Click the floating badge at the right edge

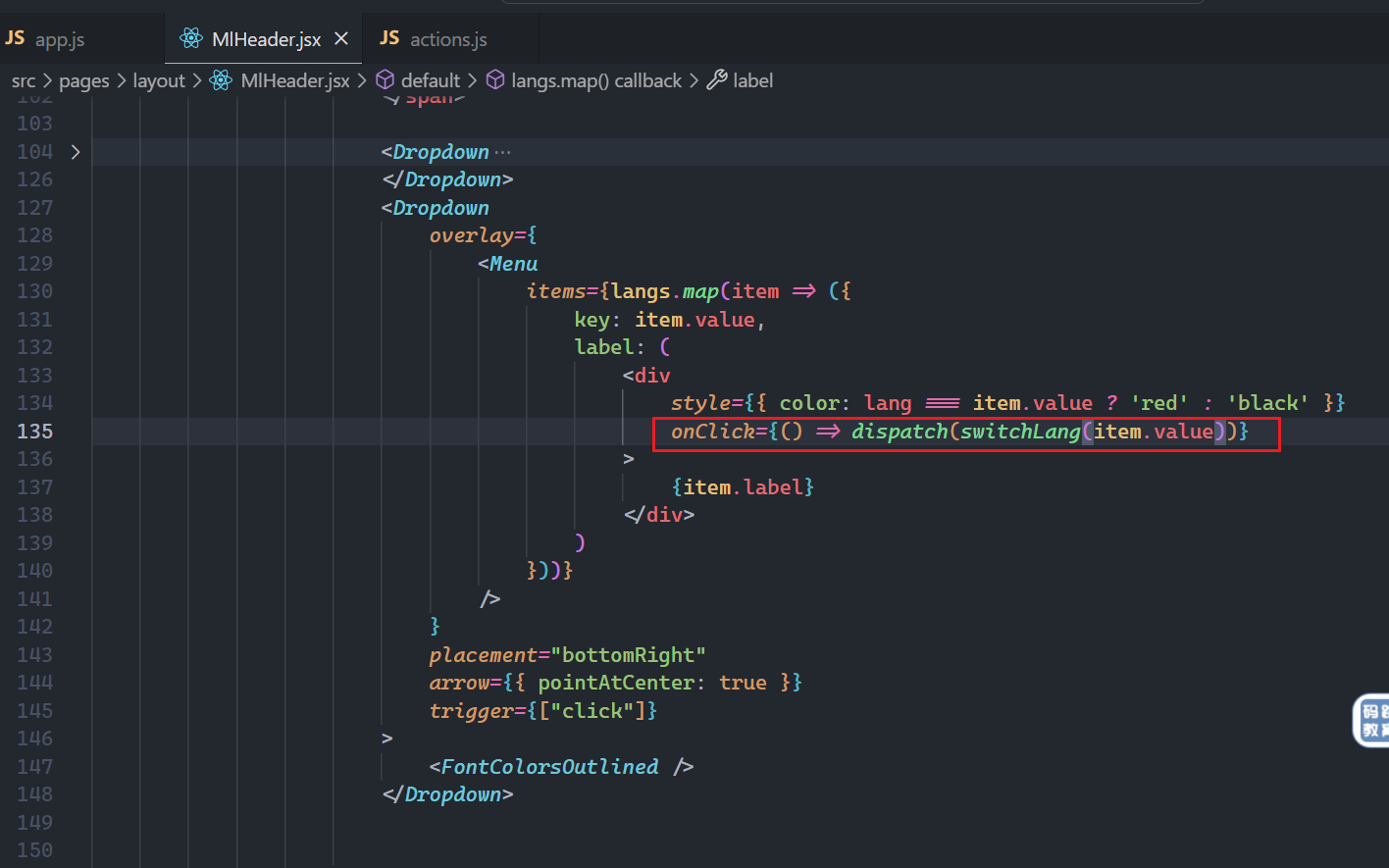coord(1371,721)
